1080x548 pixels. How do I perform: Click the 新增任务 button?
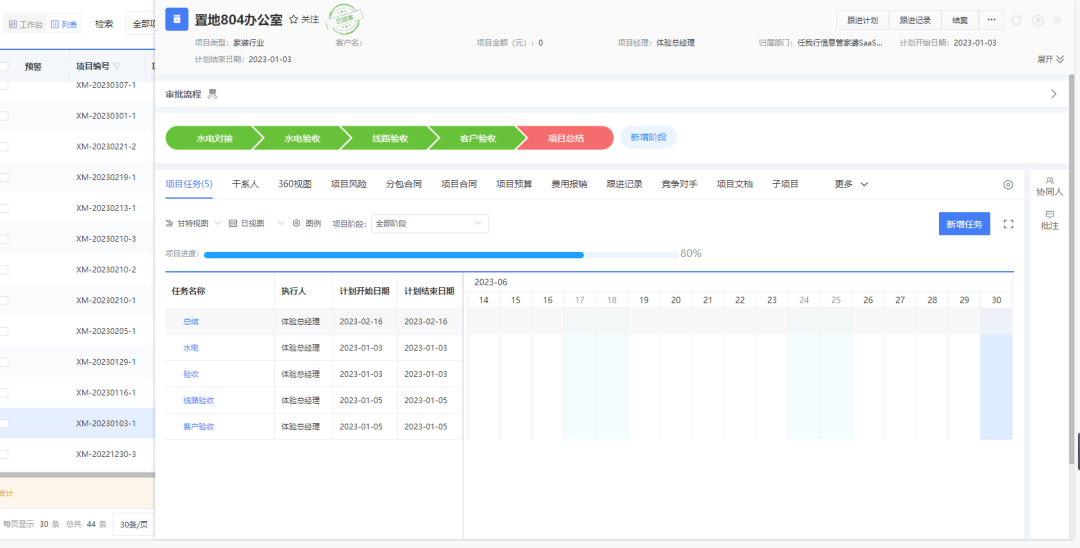[964, 224]
